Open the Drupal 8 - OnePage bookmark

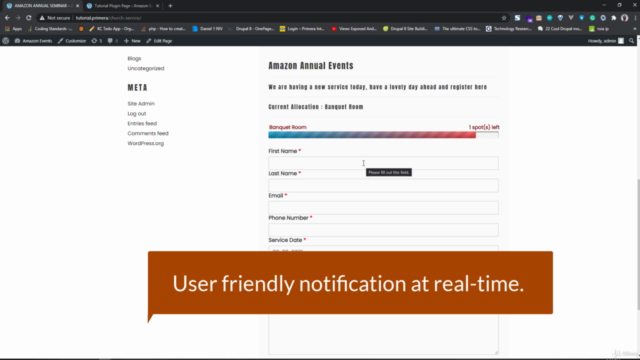[x=251, y=29]
